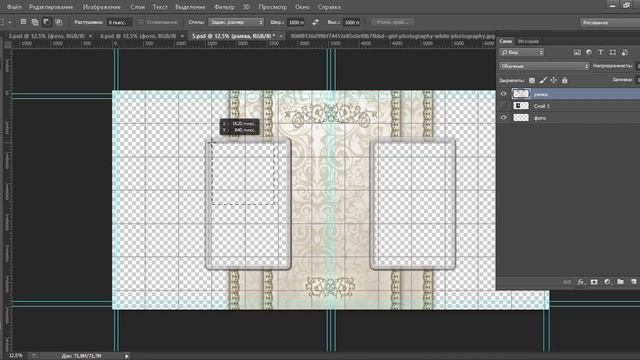The image size is (640, 360).
Task: Click the link layers icon
Action: [x=567, y=282]
